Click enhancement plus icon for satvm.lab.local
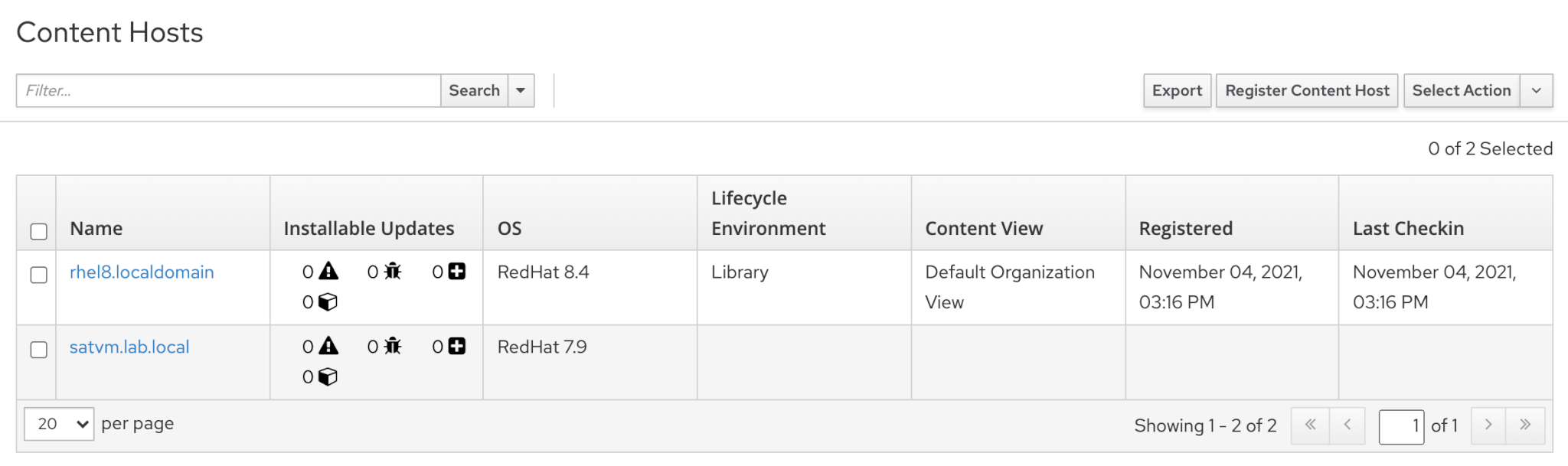Screen dimensions: 1568x466 457,347
